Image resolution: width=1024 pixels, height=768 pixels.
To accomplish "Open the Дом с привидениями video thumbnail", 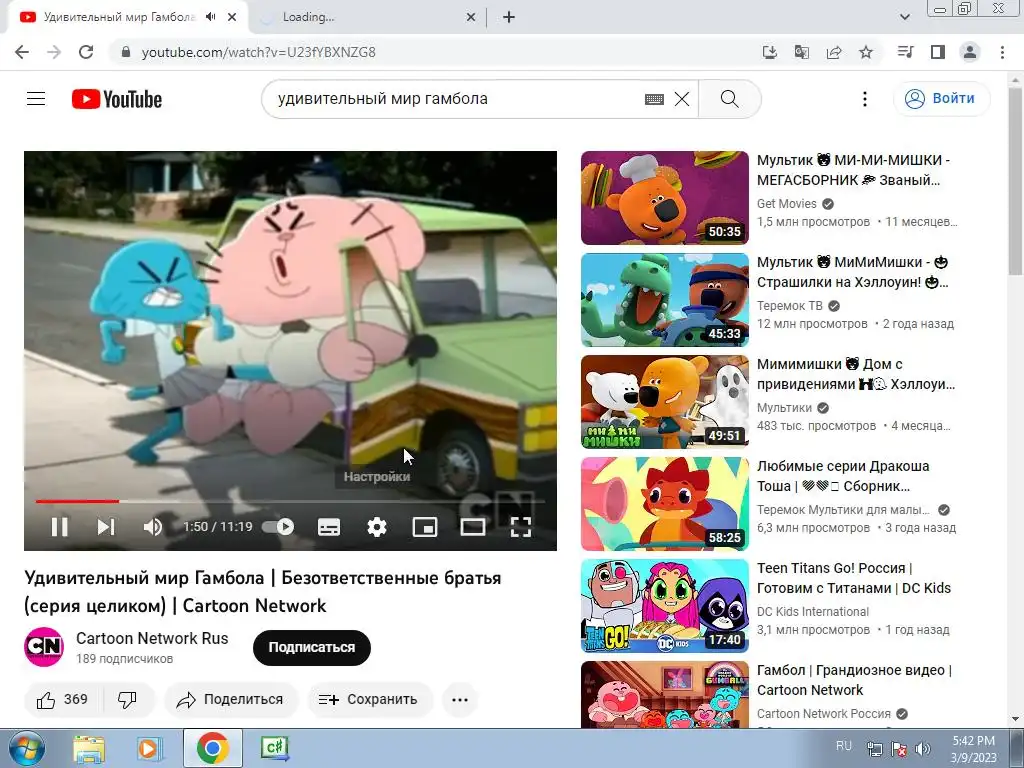I will (x=664, y=402).
